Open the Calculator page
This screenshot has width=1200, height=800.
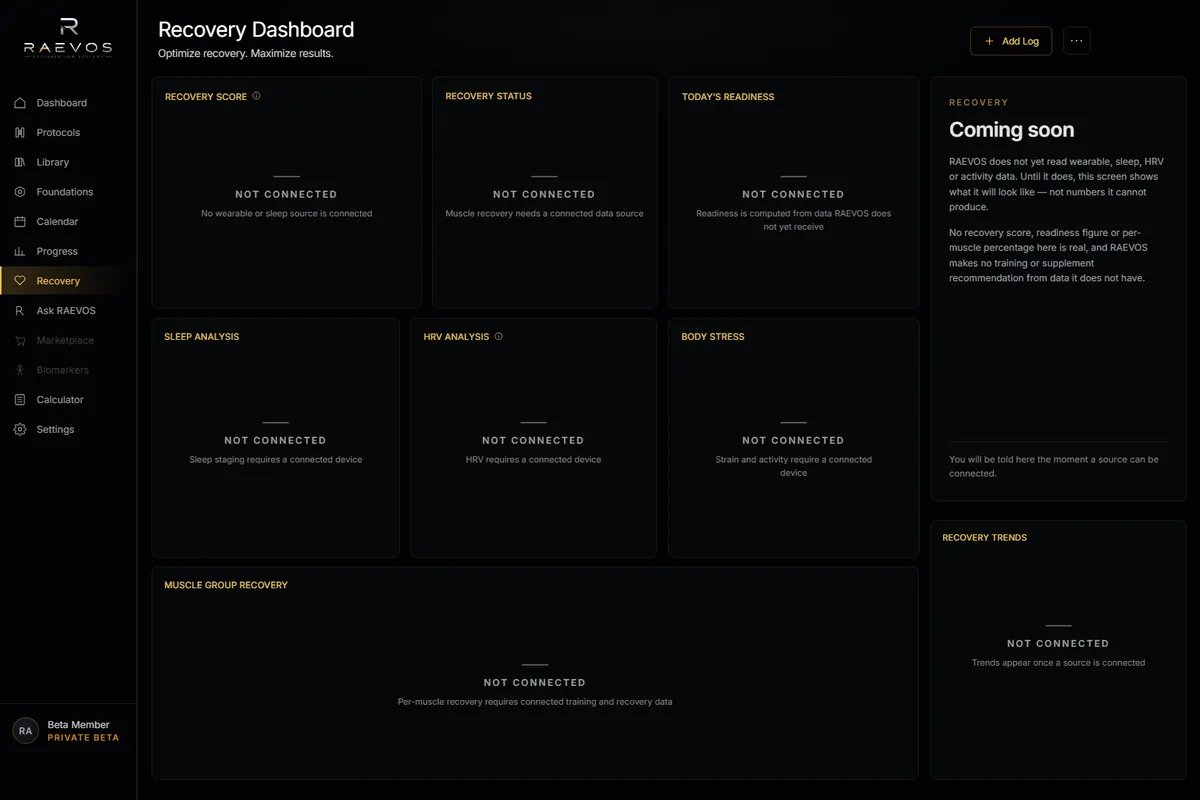[x=68, y=400]
